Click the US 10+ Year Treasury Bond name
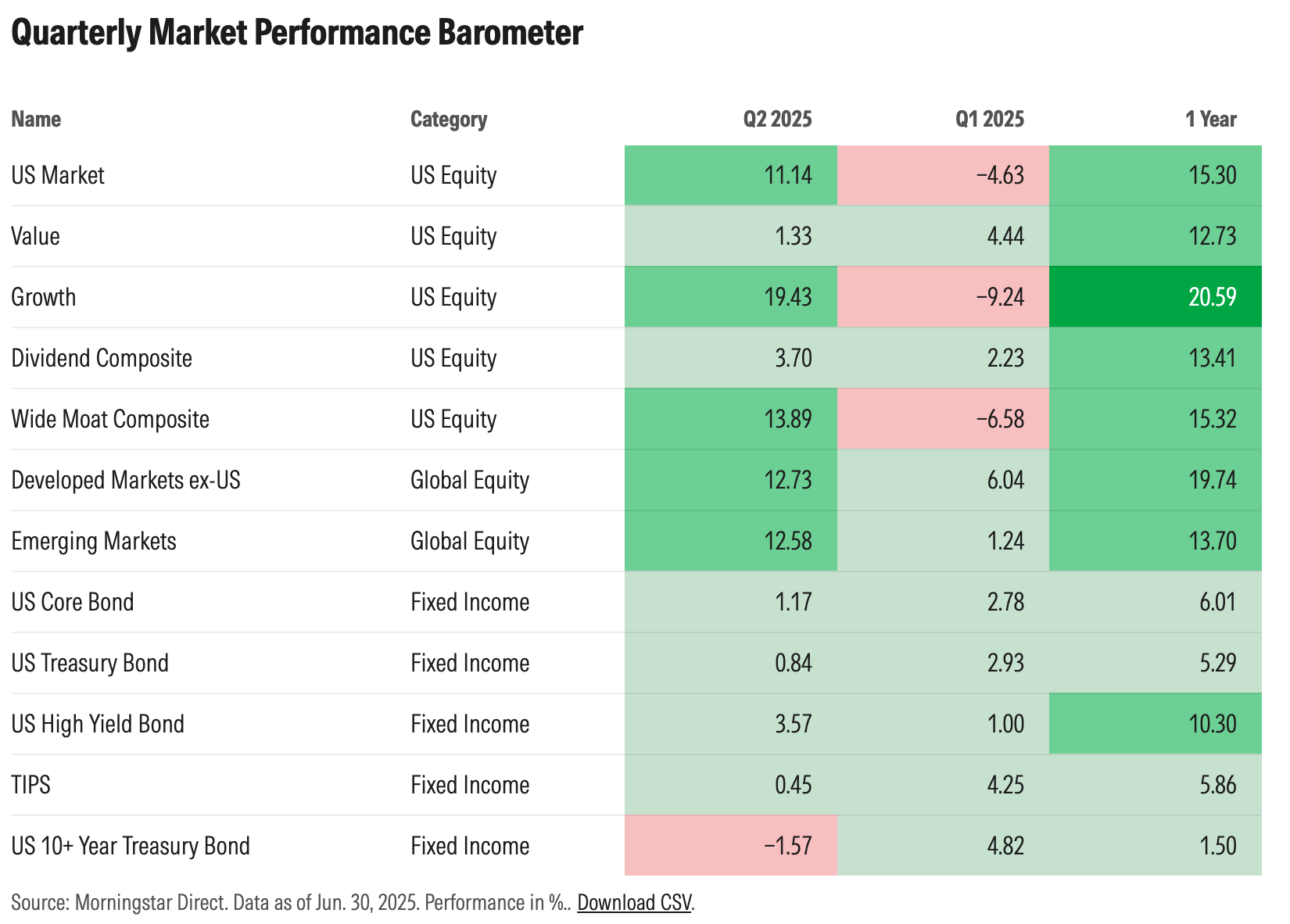1290x924 pixels. click(x=131, y=846)
